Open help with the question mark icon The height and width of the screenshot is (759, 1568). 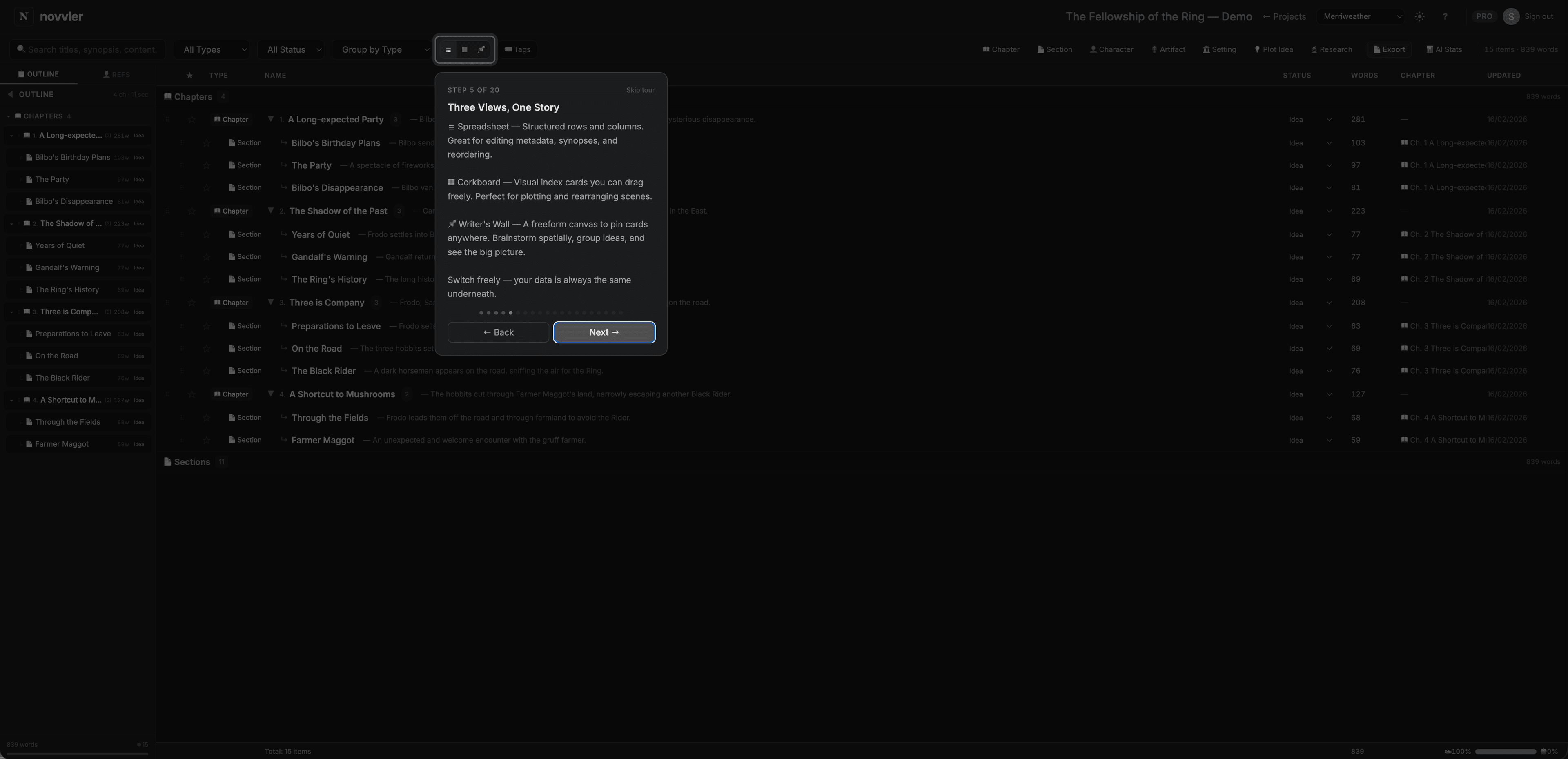(x=1445, y=16)
